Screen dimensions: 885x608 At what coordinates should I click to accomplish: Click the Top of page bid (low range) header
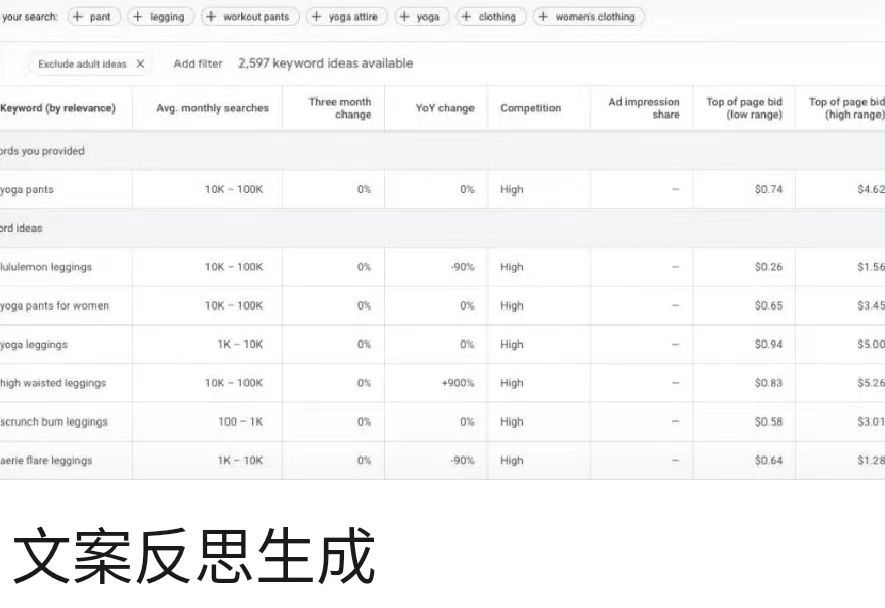point(743,107)
